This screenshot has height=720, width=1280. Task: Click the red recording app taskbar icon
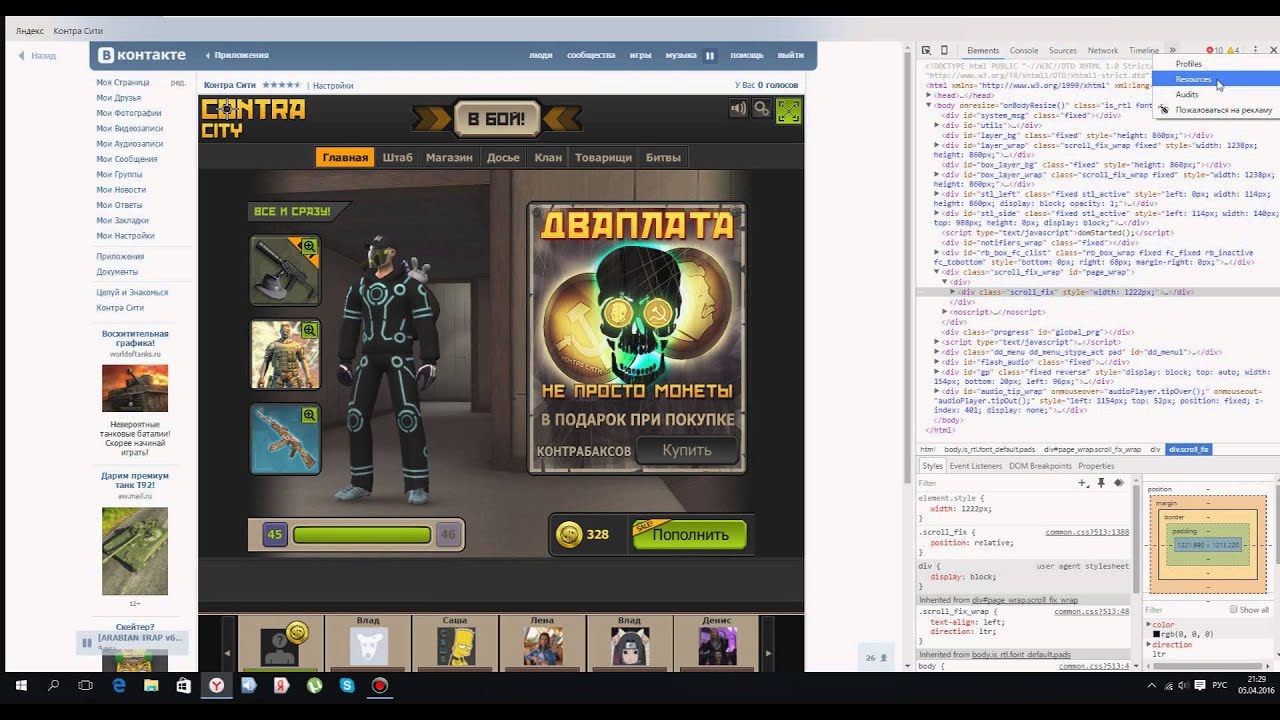click(380, 686)
